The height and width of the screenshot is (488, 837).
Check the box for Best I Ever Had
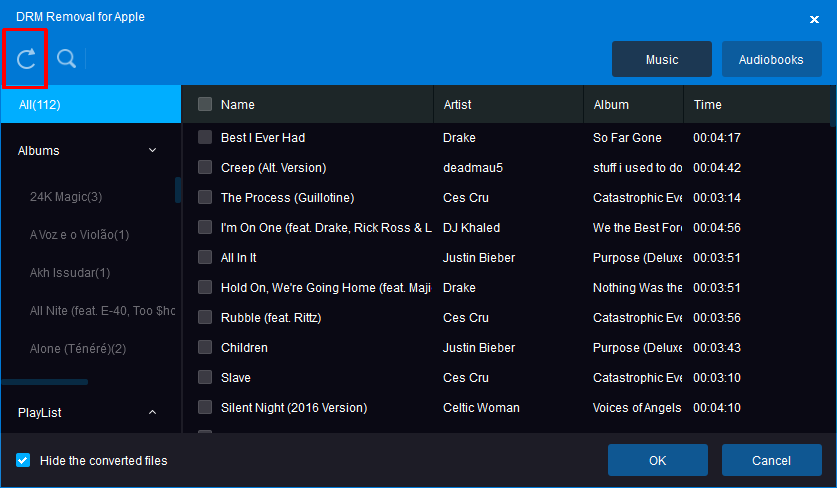[205, 137]
